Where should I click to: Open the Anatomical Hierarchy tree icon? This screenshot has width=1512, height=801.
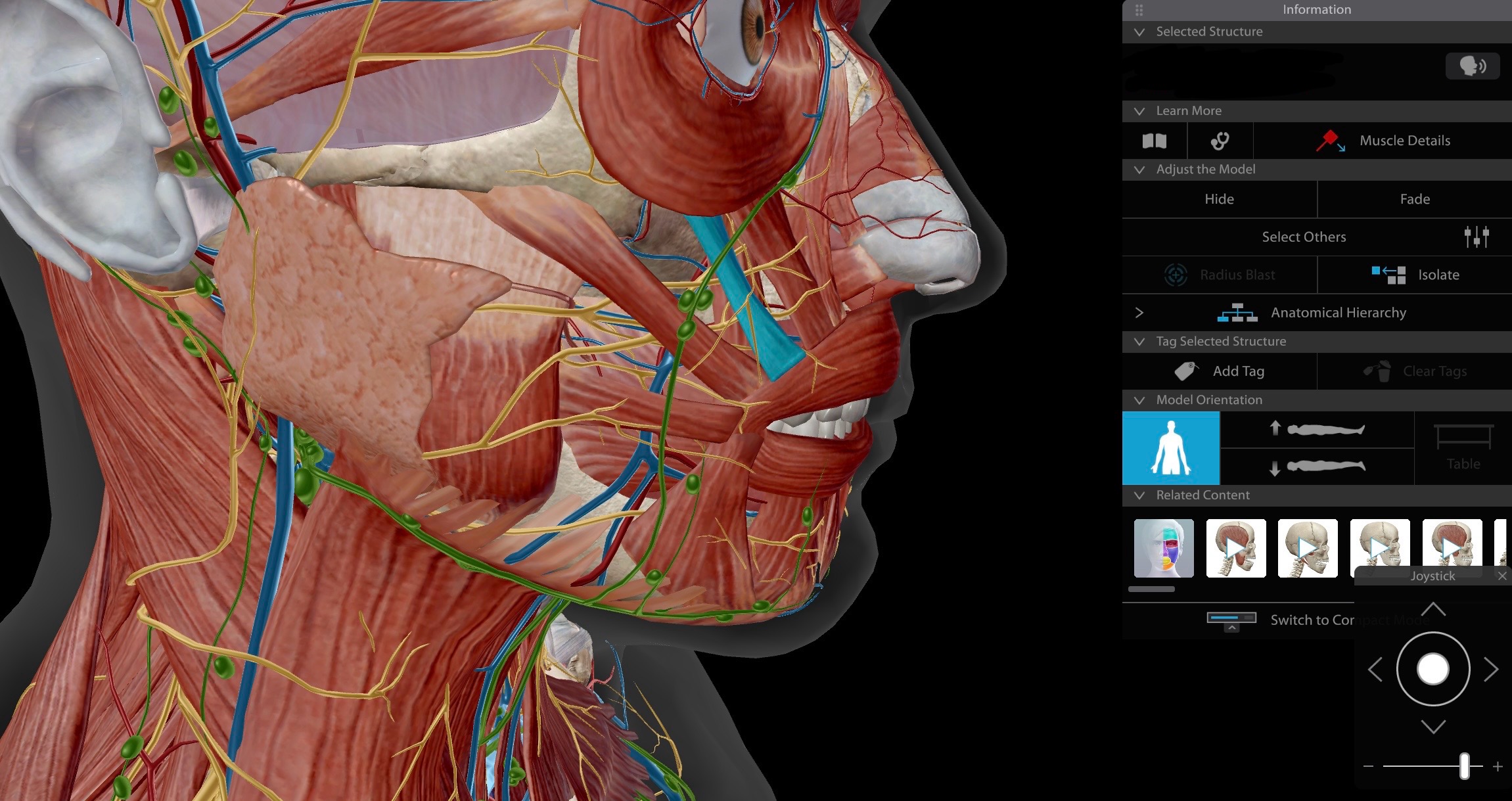pyautogui.click(x=1237, y=313)
